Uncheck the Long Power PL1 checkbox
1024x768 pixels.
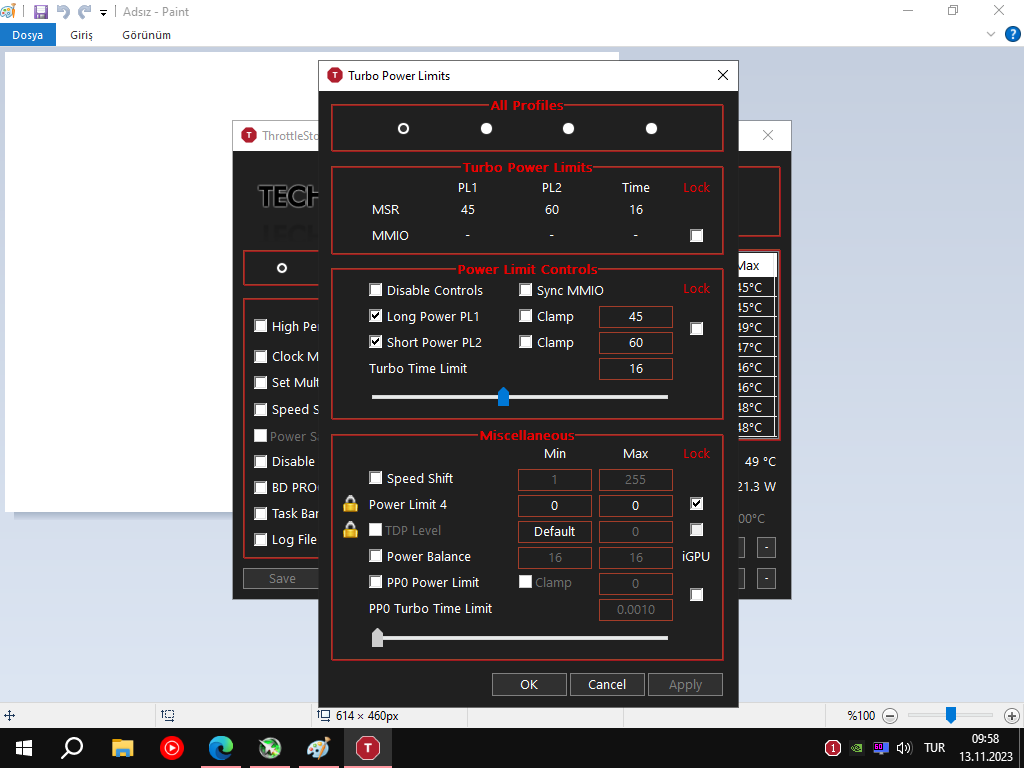click(376, 316)
